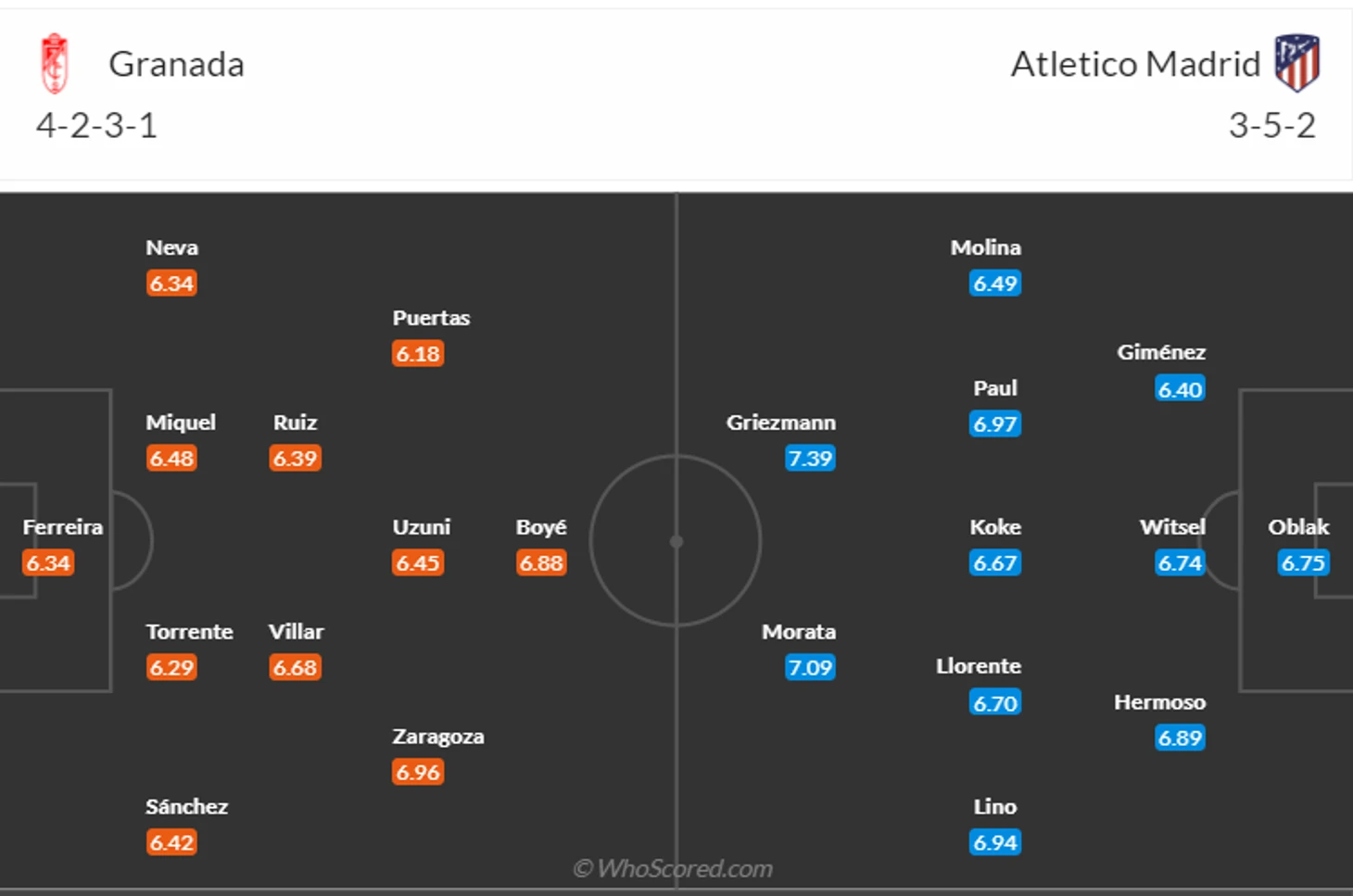Click the WhoScored.com watermark
The image size is (1353, 896).
click(x=673, y=869)
